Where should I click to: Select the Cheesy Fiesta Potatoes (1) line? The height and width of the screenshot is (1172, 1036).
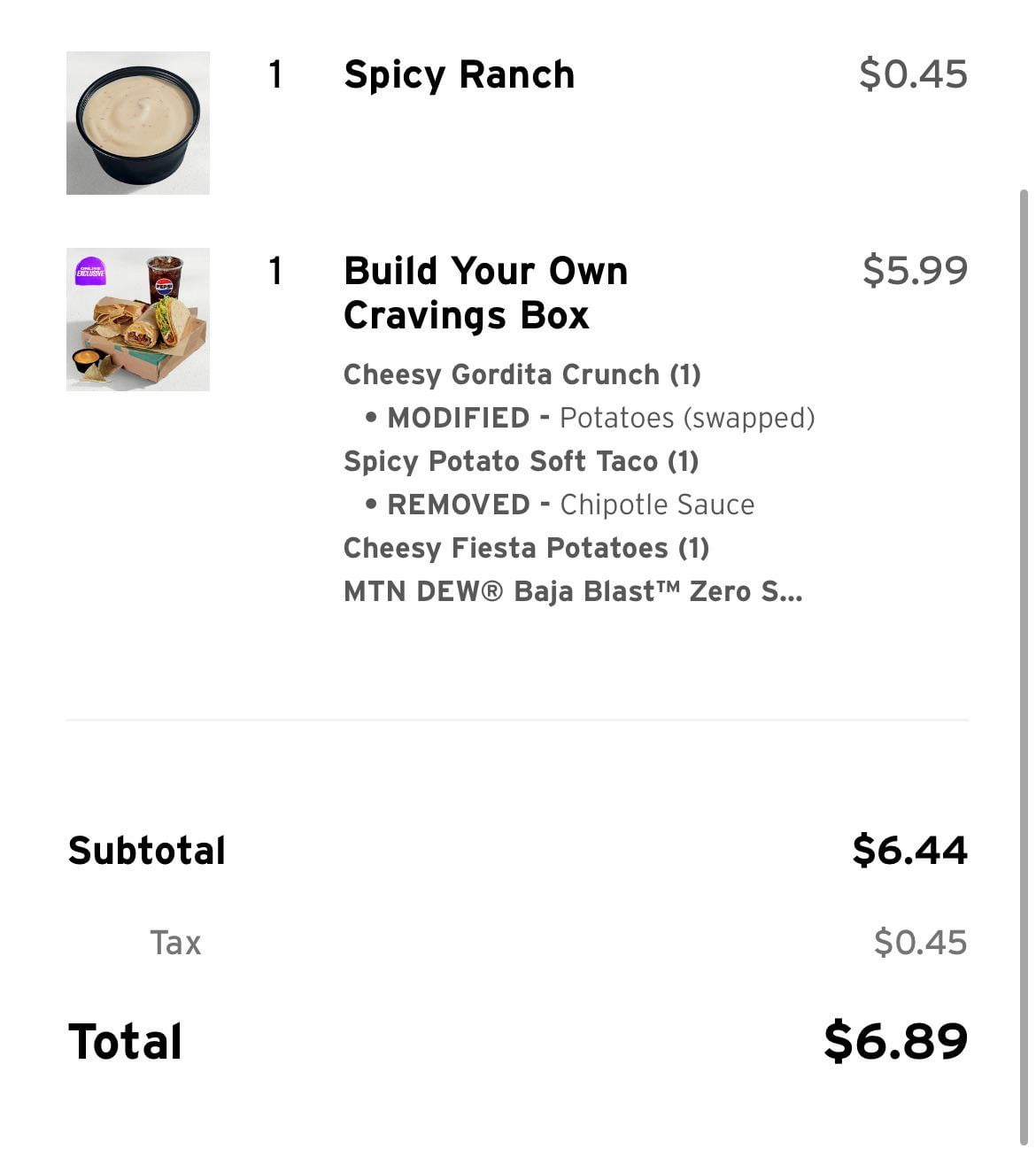(x=526, y=548)
